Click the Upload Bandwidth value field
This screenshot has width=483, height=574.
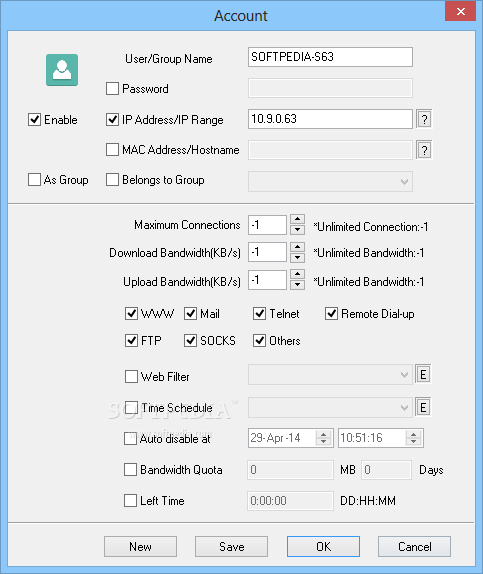(x=267, y=280)
